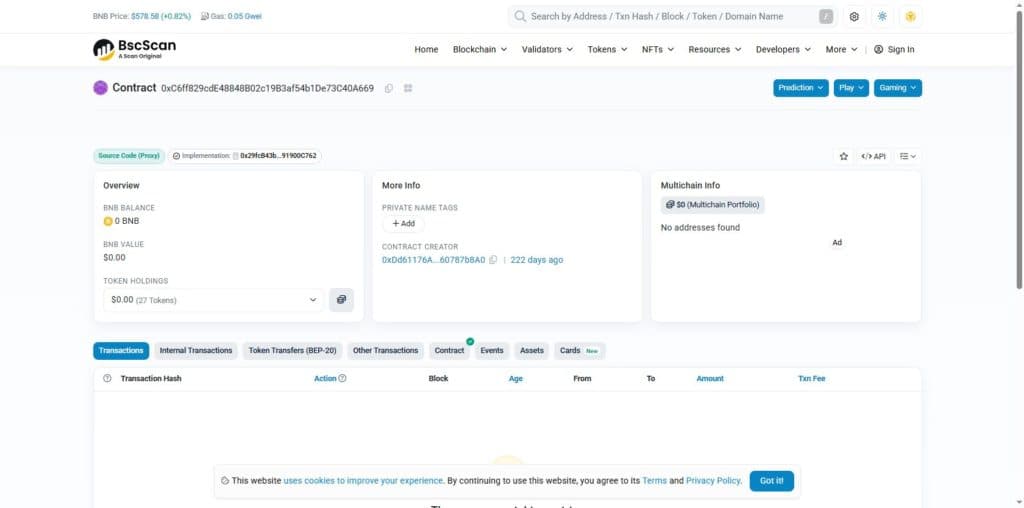Viewport: 1024px width, 508px height.
Task: Open the token holdings wallet icon
Action: coord(342,300)
